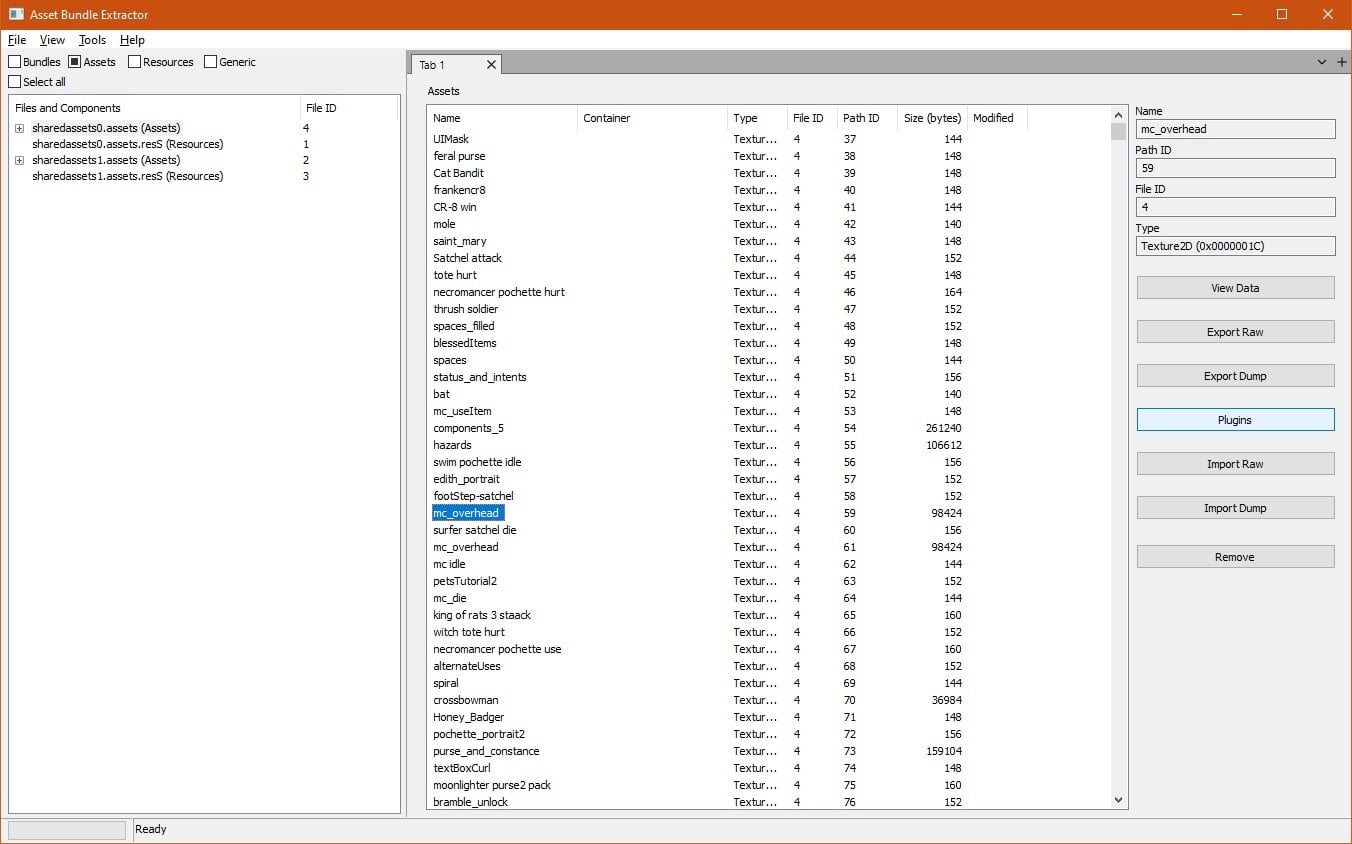Select the crossbowman asset
The image size is (1352, 844).
click(466, 700)
